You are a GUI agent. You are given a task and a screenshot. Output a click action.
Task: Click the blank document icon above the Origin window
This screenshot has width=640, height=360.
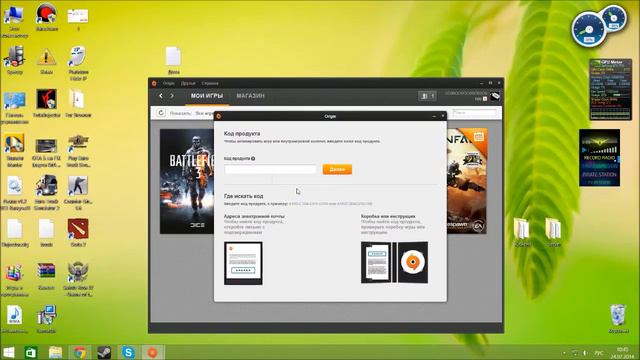tap(173, 60)
